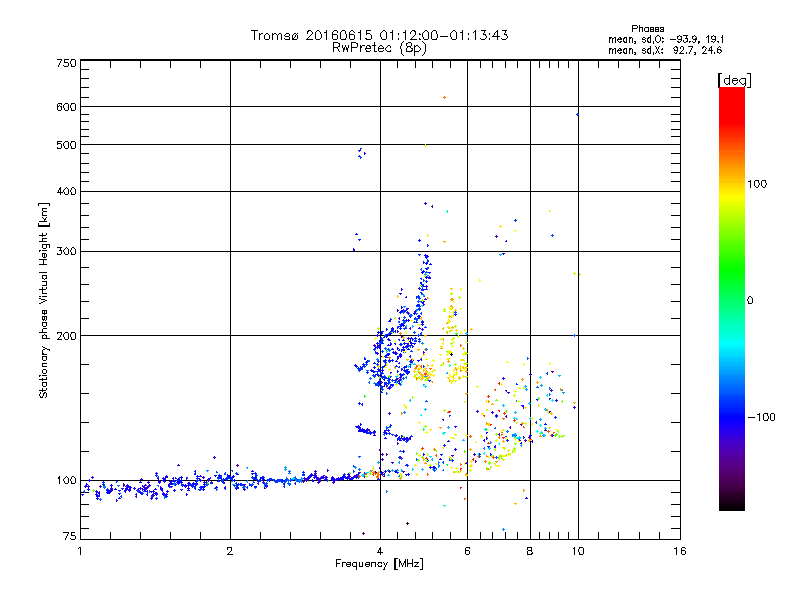
Task: Click the x-axis '6' tick label
Action: coord(467,551)
